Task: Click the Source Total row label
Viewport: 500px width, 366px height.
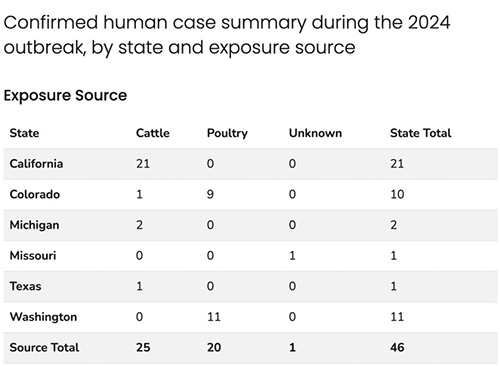Action: pyautogui.click(x=44, y=348)
